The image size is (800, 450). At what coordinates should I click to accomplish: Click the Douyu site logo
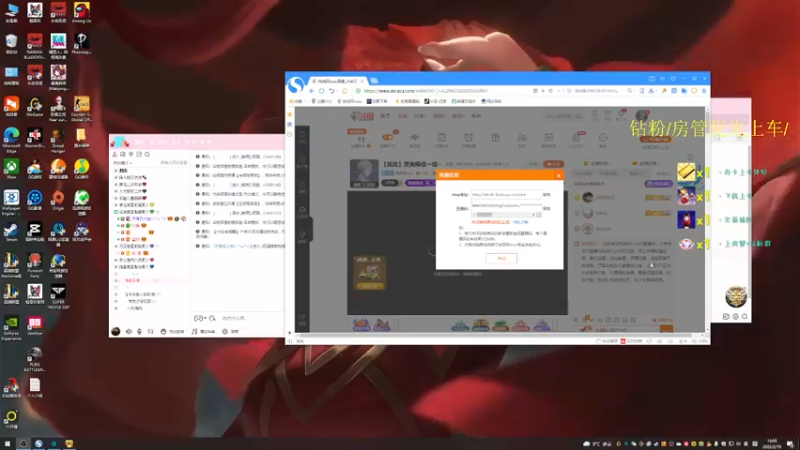pos(361,116)
